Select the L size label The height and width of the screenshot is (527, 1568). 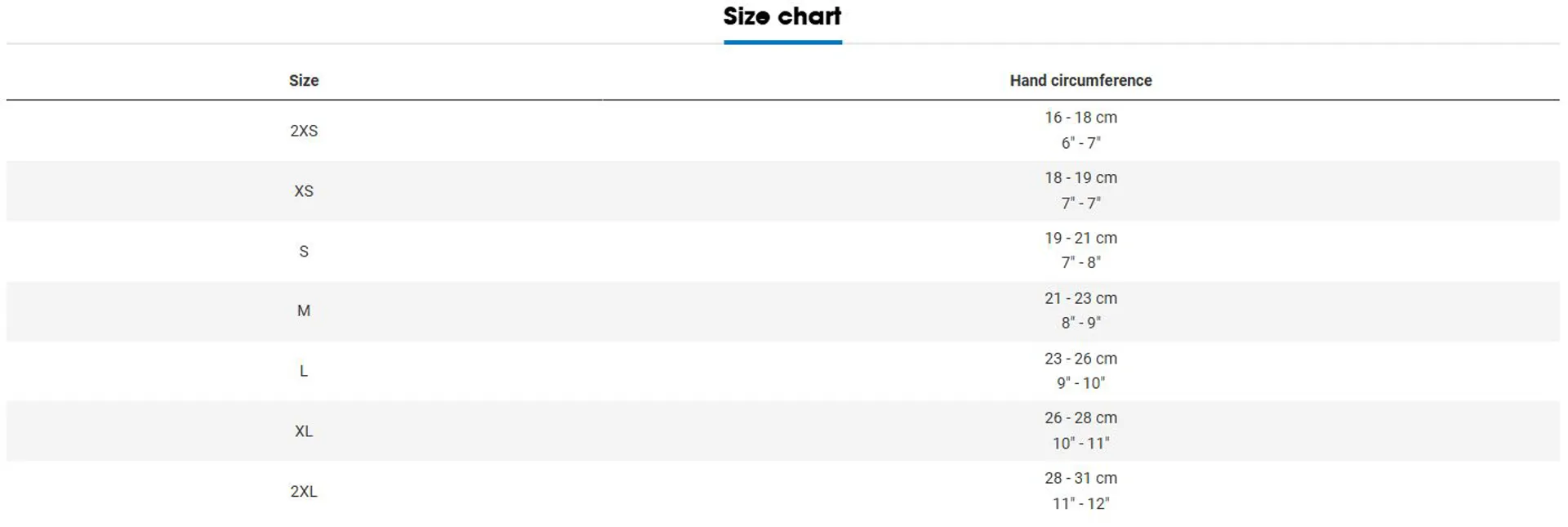click(304, 371)
